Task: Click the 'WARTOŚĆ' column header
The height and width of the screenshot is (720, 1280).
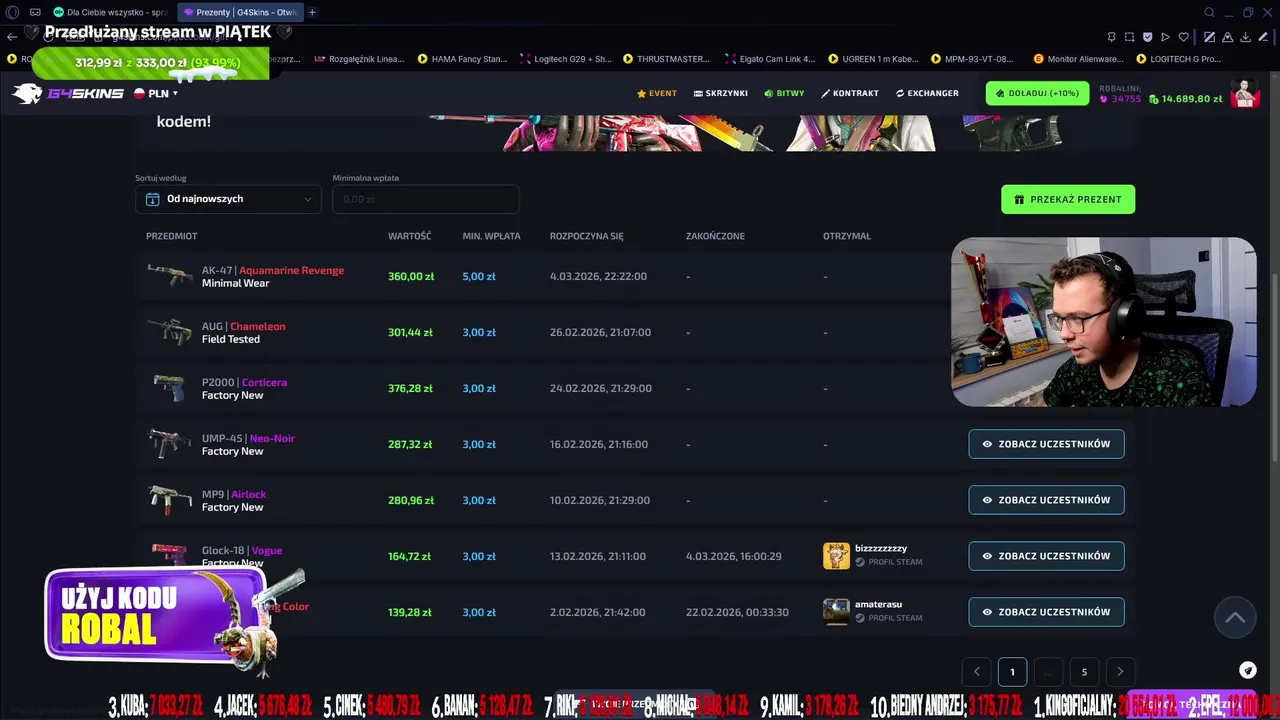Action: point(410,236)
